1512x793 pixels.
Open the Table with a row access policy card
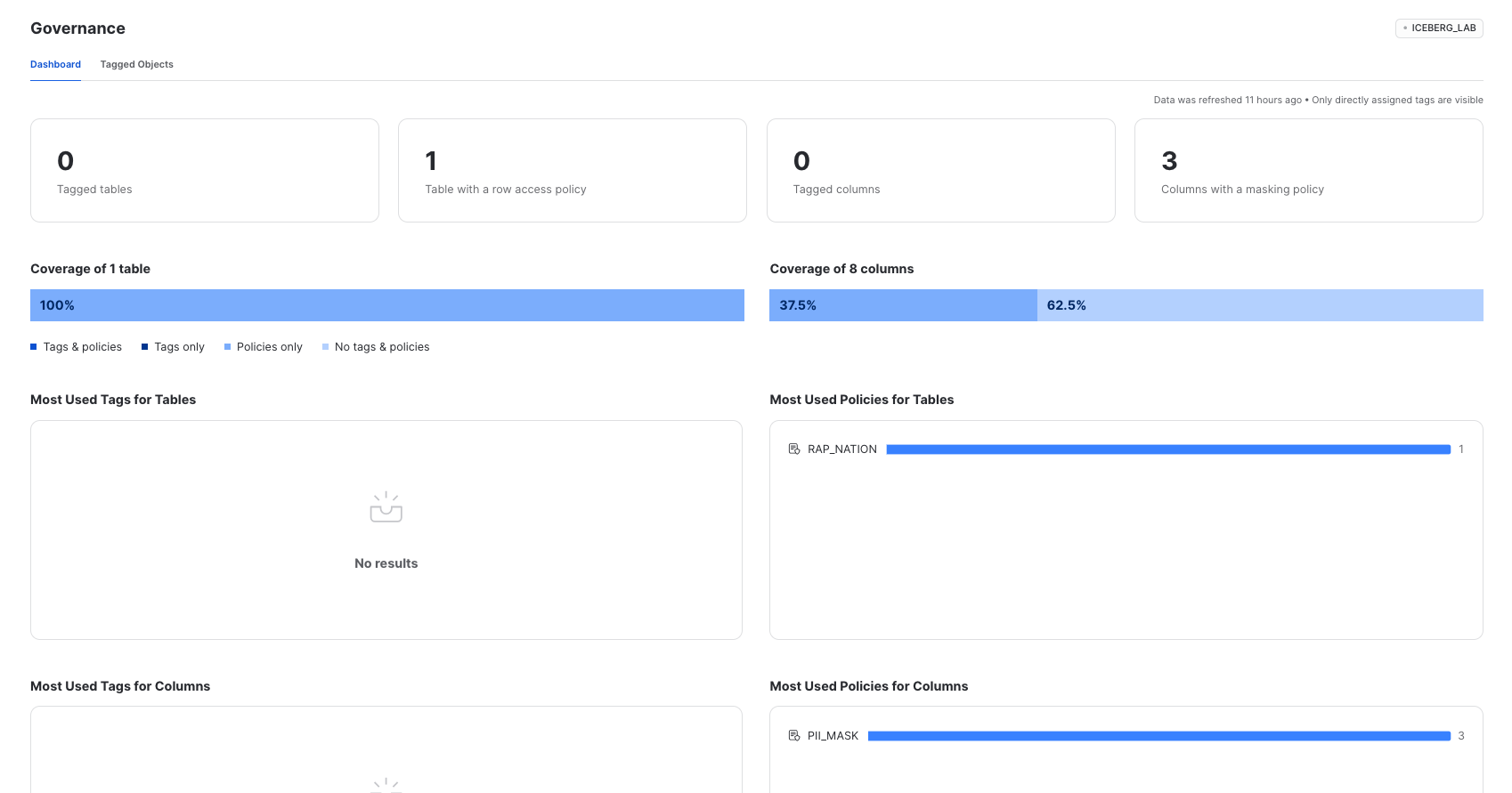pyautogui.click(x=573, y=170)
